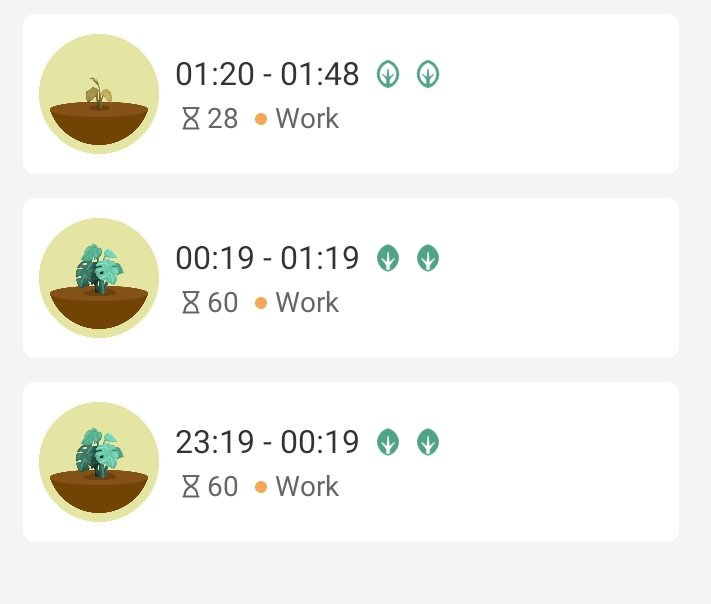Click the right filled leaf icon beside 00:19 - 01:19
This screenshot has height=604, width=711.
click(428, 258)
